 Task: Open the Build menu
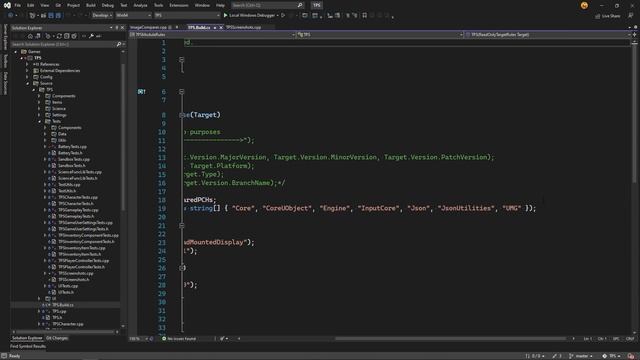[91, 5]
